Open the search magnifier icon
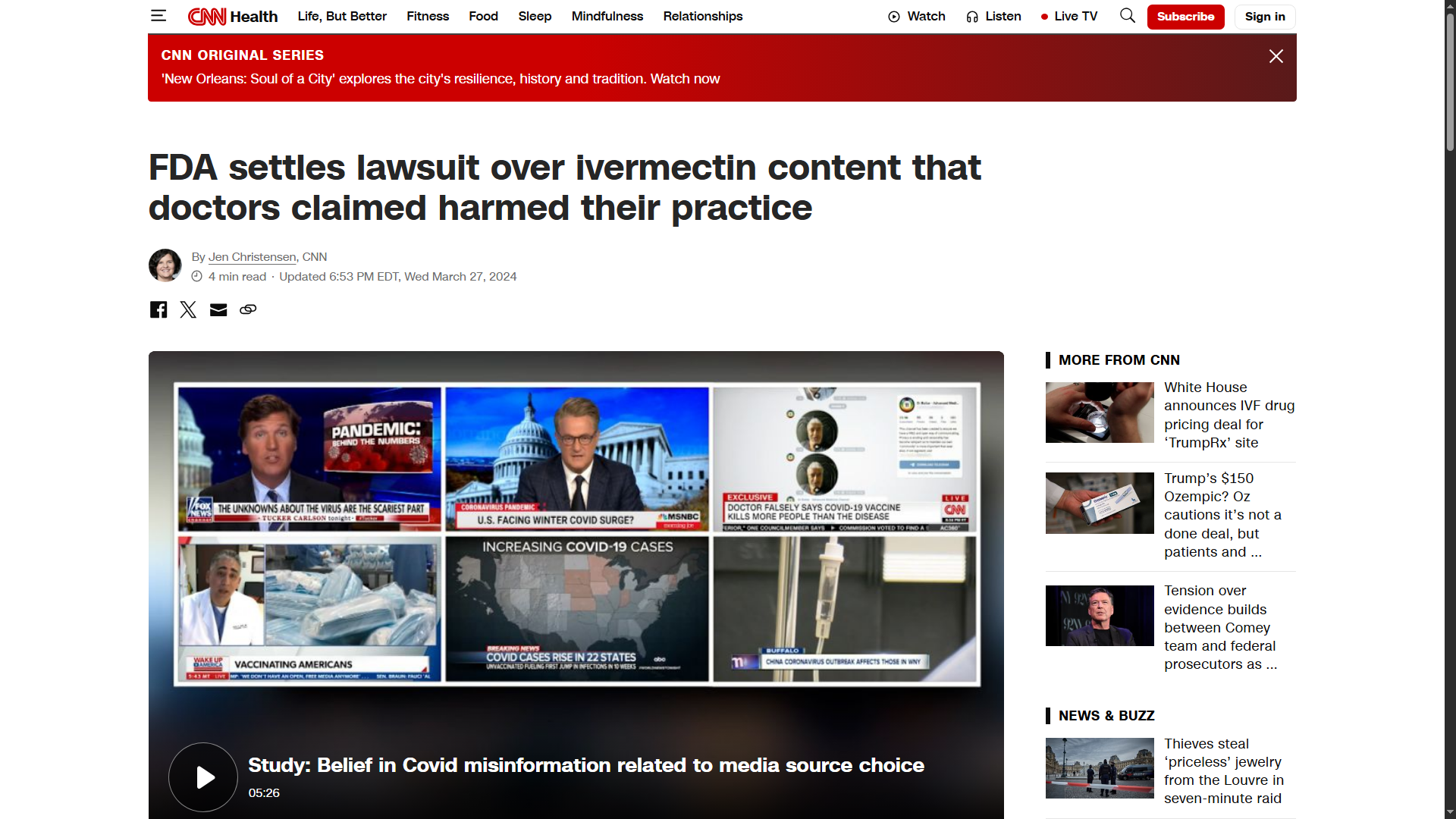The width and height of the screenshot is (1456, 819). [x=1127, y=16]
